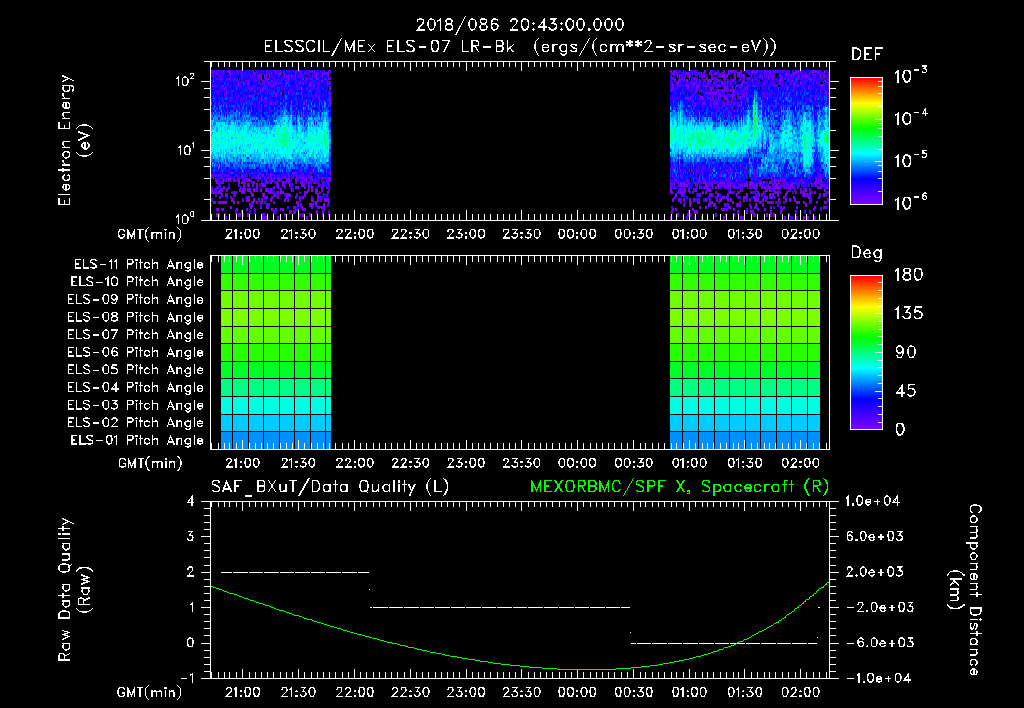Click the SAF_BXuT/Data Quality (L) legend label
Image resolution: width=1024 pixels, height=708 pixels.
pos(329,486)
